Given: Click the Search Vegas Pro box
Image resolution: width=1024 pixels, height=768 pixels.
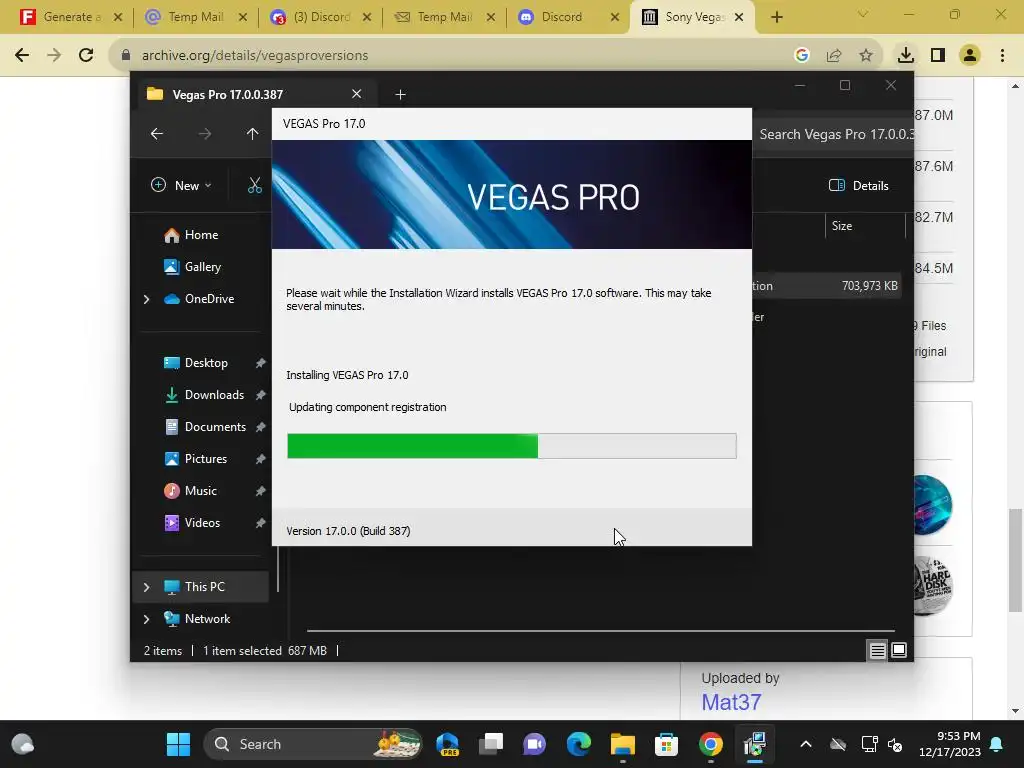Looking at the screenshot, I should point(834,134).
